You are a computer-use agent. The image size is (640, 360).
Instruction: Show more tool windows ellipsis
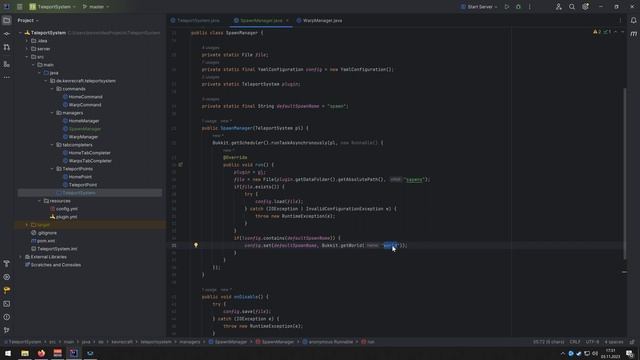pos(7,77)
